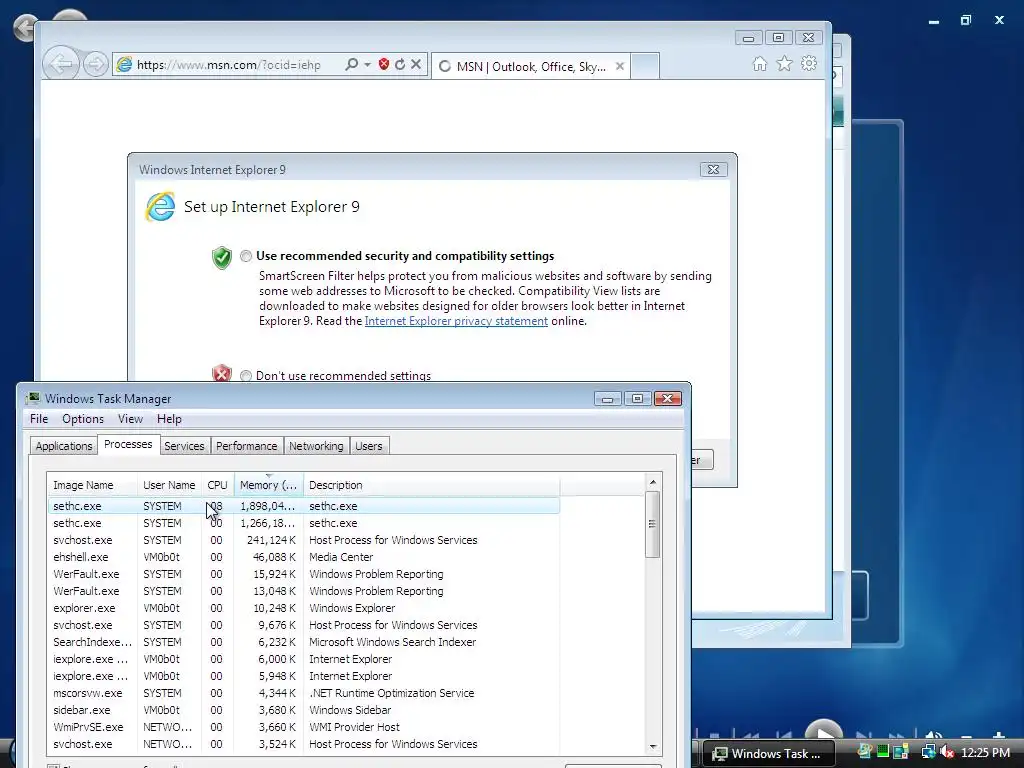Click the Internet Explorer forward arrow
The image size is (1024, 768).
95,64
